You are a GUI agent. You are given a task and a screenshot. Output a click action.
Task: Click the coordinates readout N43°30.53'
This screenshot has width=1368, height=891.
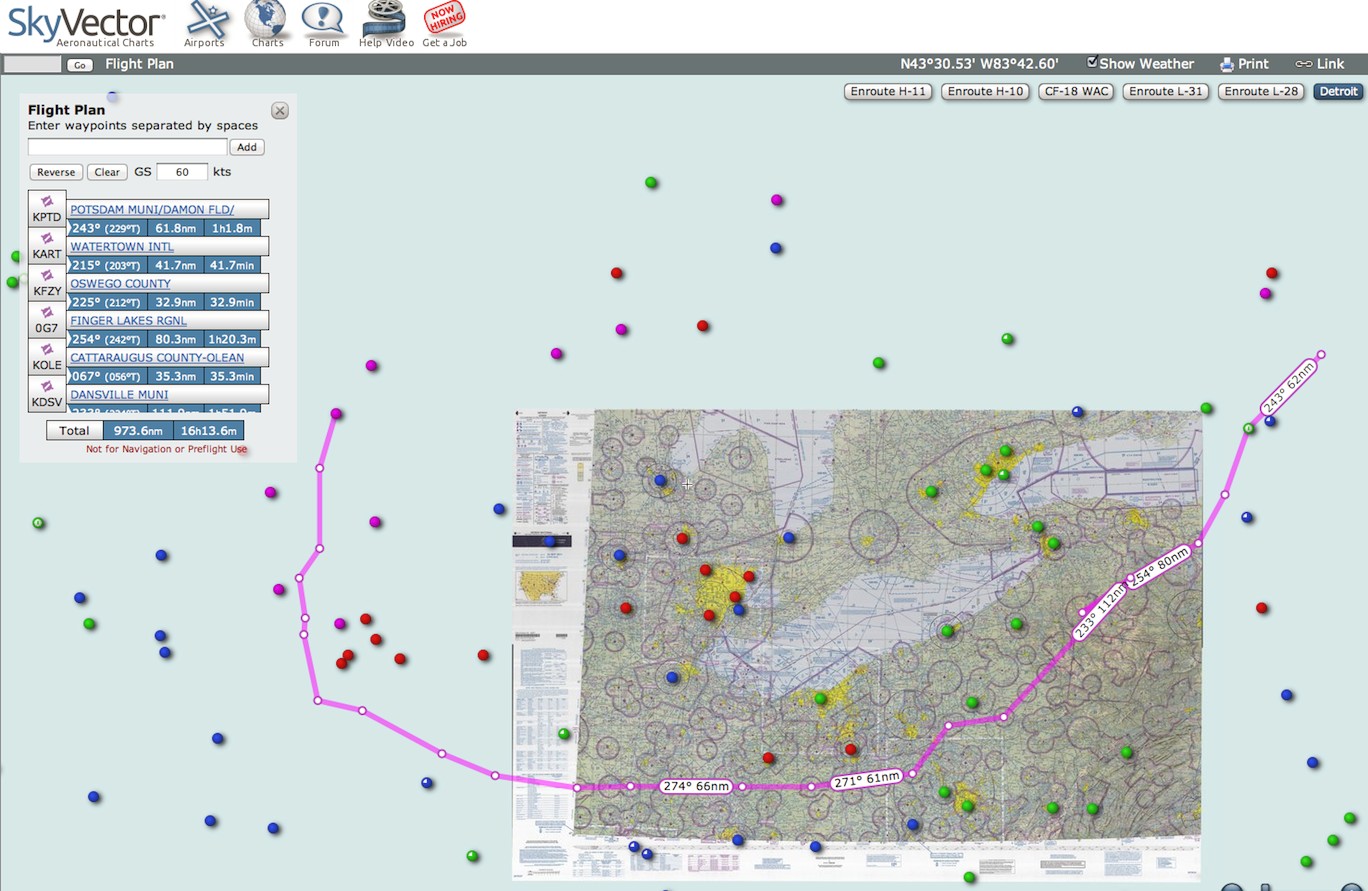(x=939, y=64)
